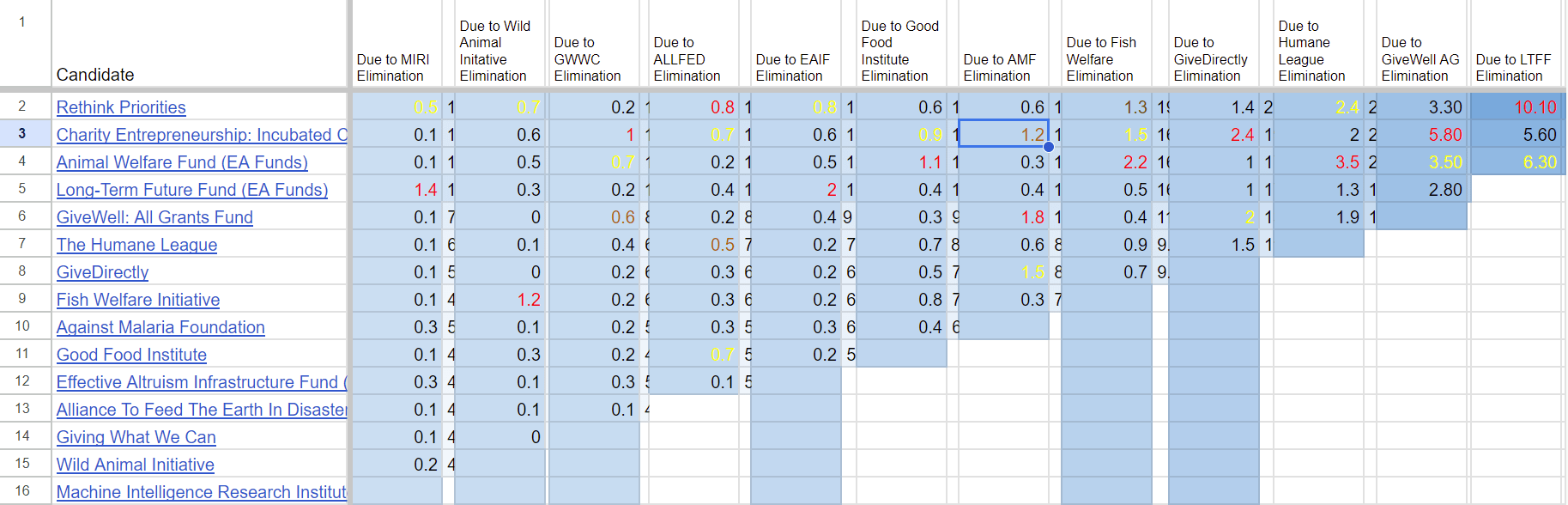
Task: Click the red 3.5 cell in Humane League column
Action: [x=1318, y=162]
